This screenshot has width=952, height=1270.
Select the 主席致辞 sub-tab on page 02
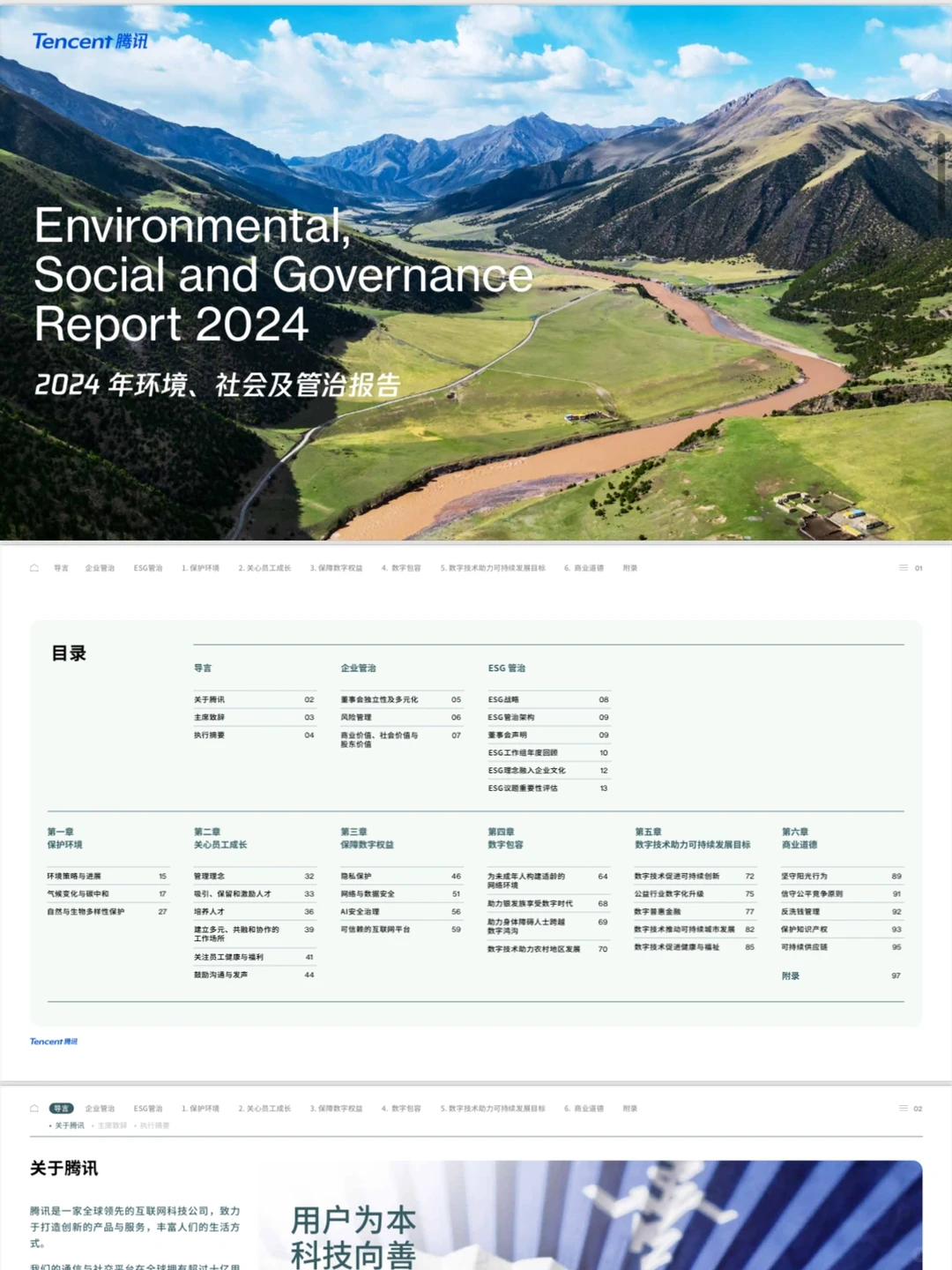coord(110,1125)
